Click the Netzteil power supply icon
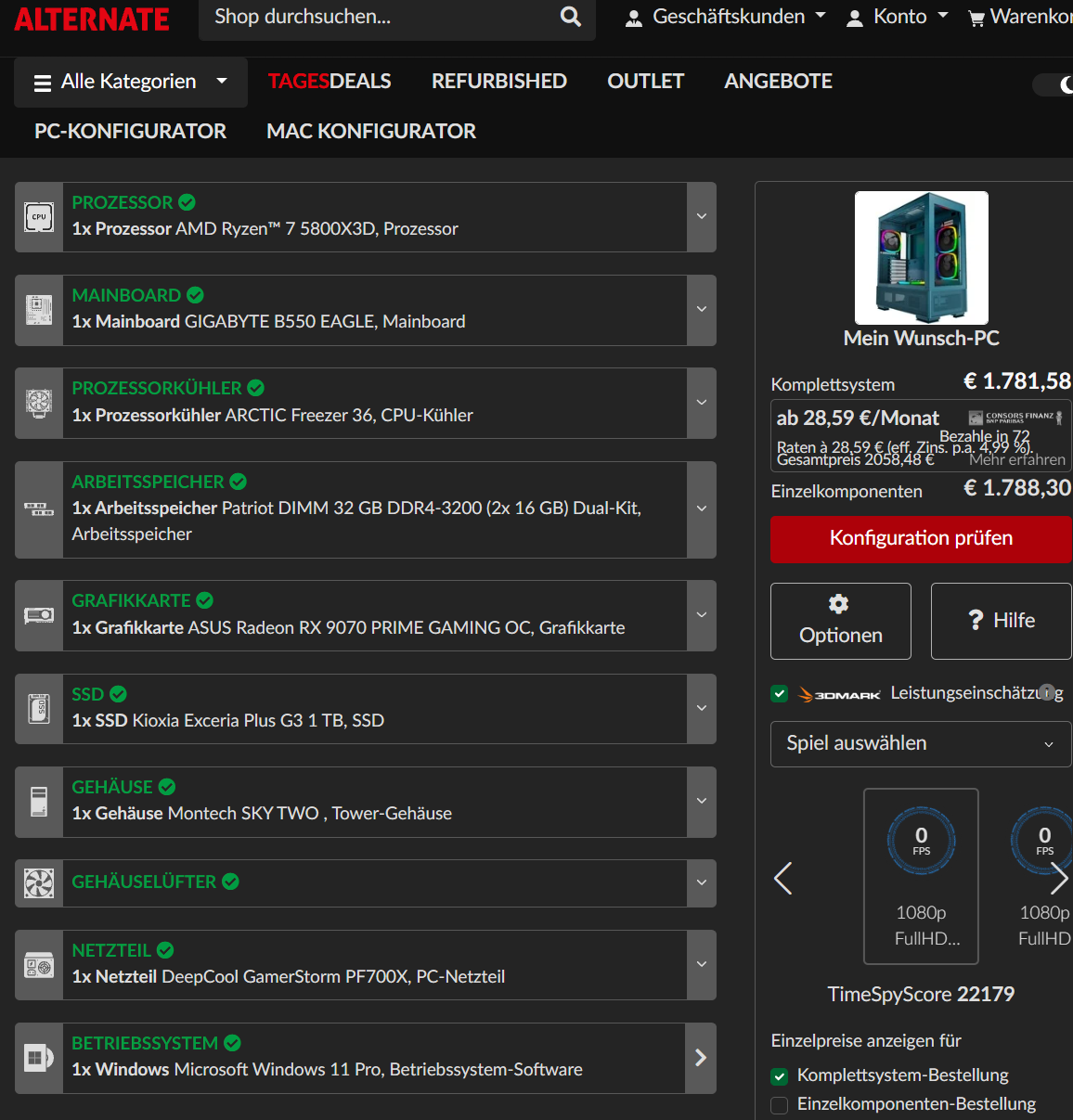This screenshot has width=1073, height=1120. (x=39, y=965)
